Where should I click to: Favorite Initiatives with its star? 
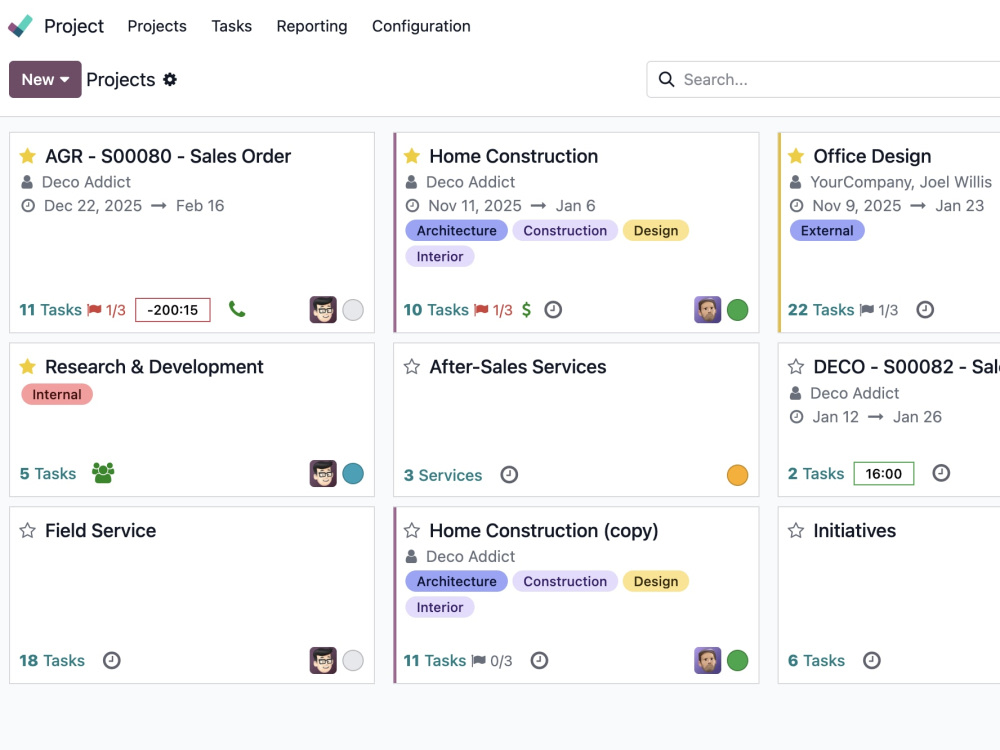(x=796, y=531)
